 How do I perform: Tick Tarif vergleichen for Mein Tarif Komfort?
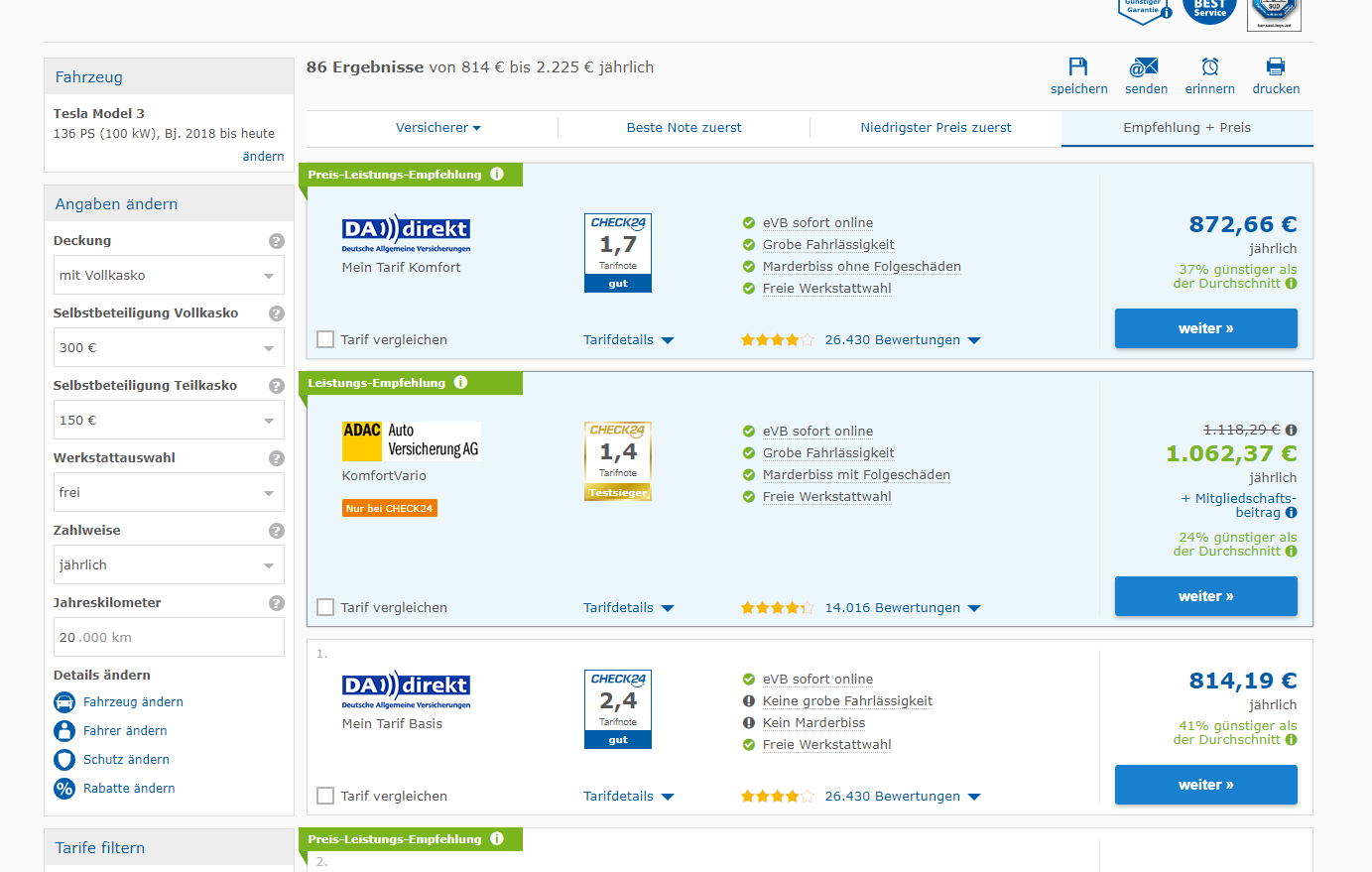click(325, 339)
